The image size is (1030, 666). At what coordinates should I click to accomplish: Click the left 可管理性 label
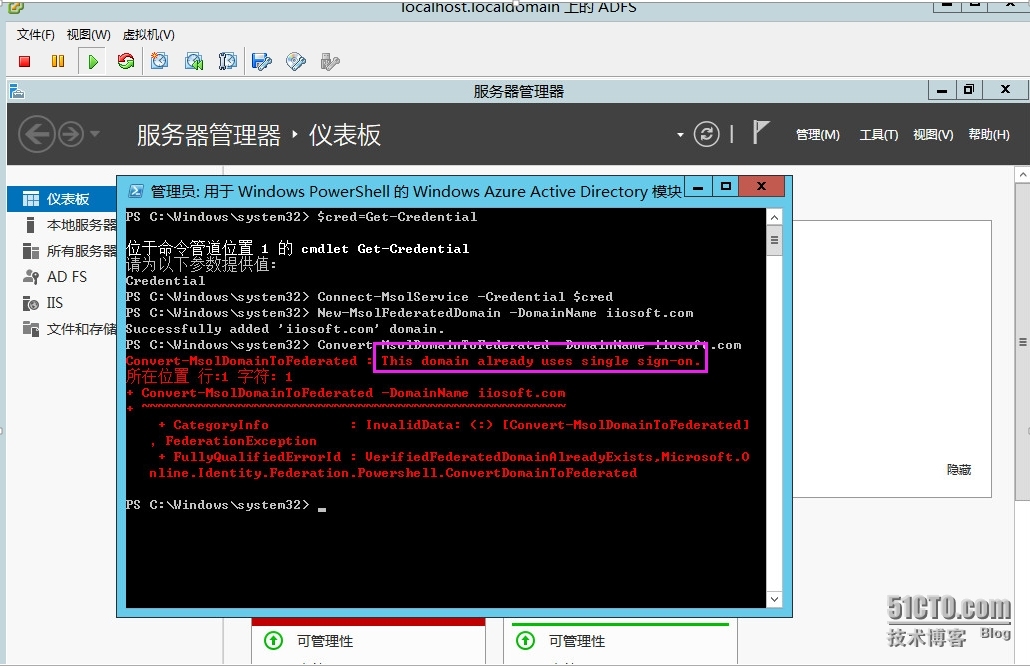[x=325, y=641]
